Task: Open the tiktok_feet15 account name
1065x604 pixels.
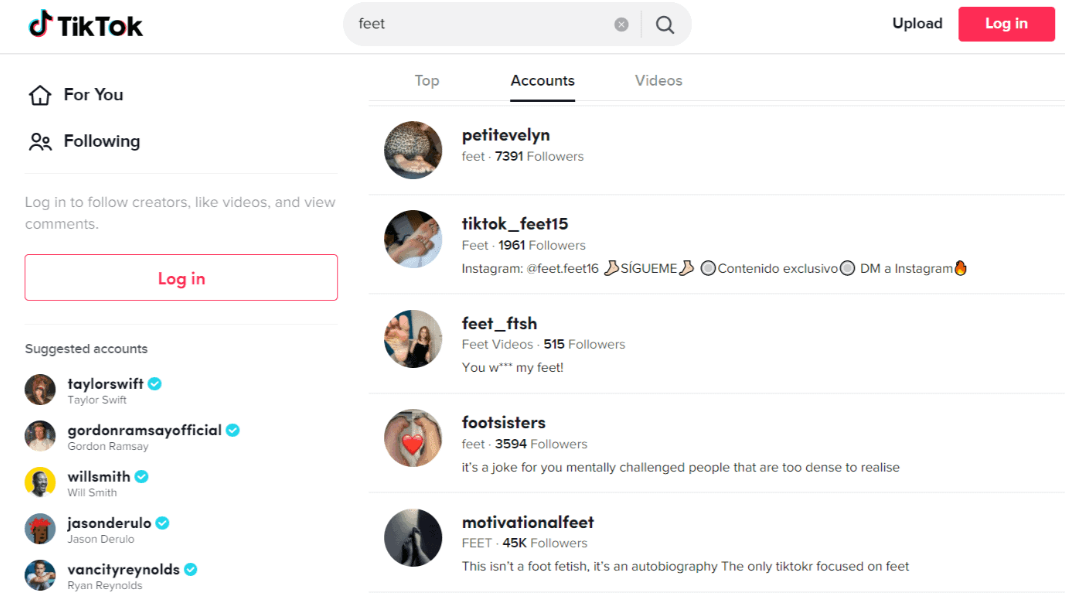Action: point(515,224)
